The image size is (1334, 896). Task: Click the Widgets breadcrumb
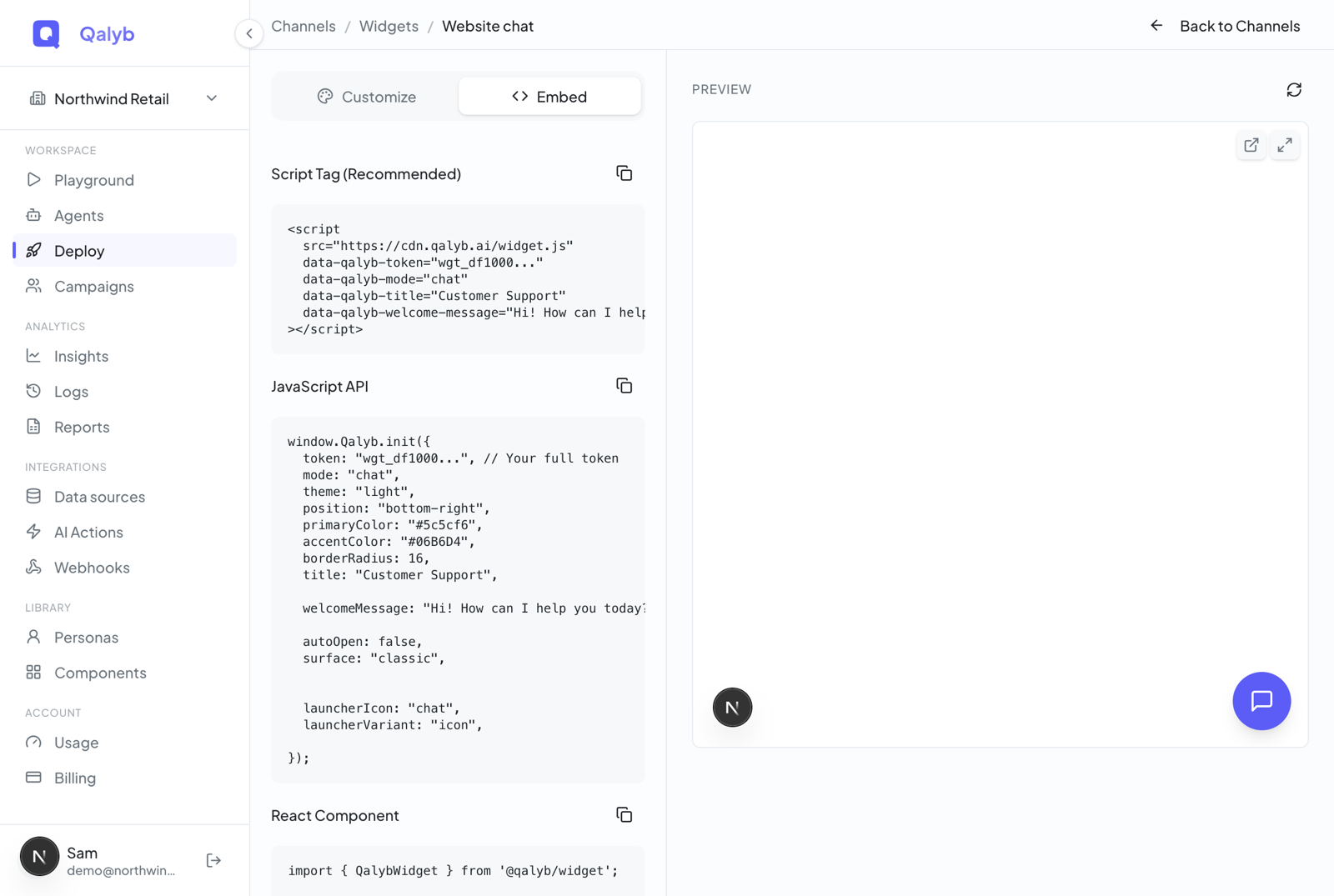389,26
